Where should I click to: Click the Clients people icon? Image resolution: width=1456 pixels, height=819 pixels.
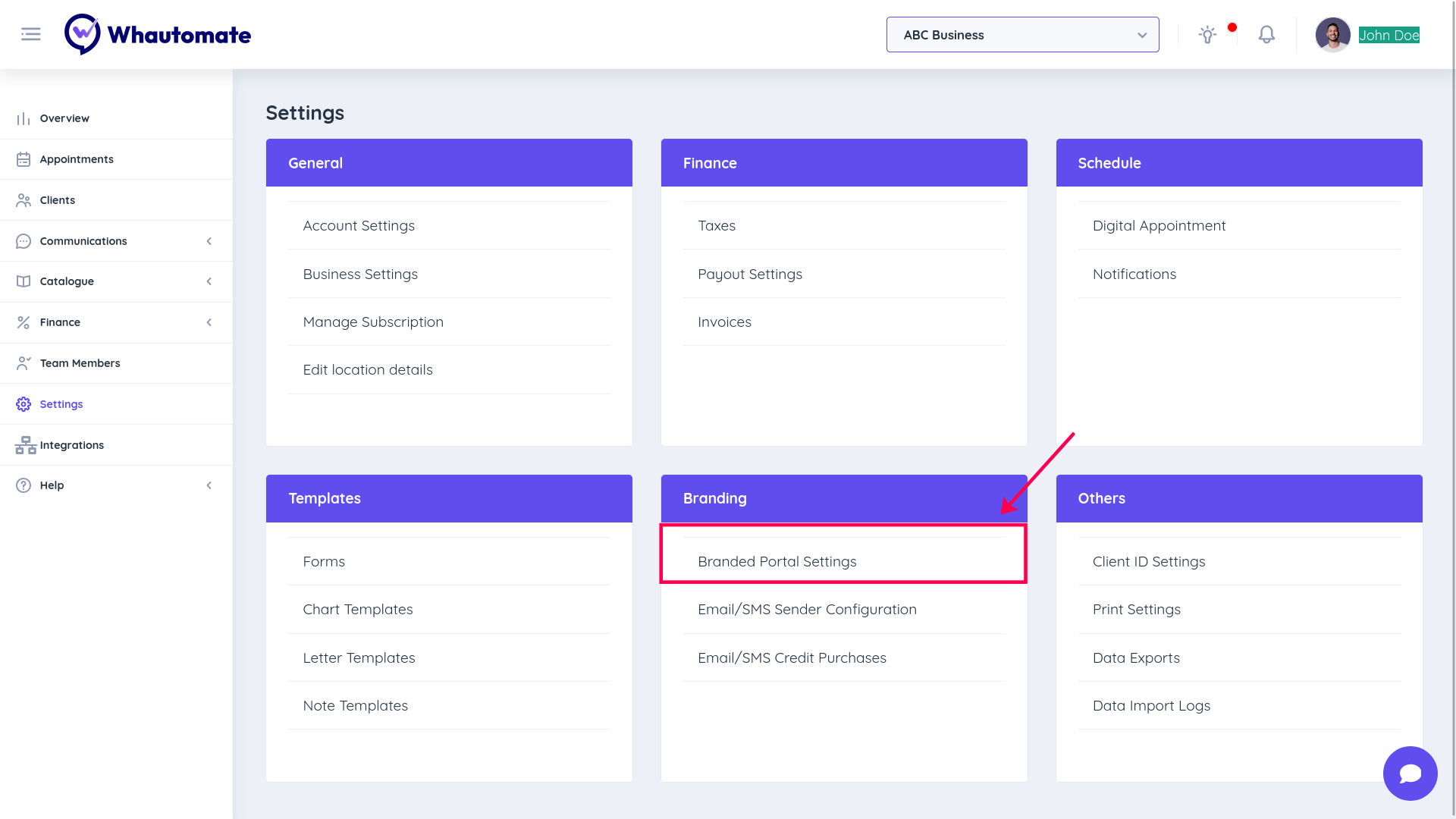(x=24, y=200)
